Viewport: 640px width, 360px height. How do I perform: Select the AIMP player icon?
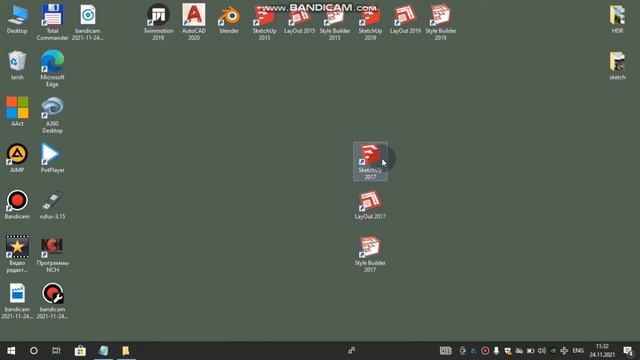click(17, 158)
